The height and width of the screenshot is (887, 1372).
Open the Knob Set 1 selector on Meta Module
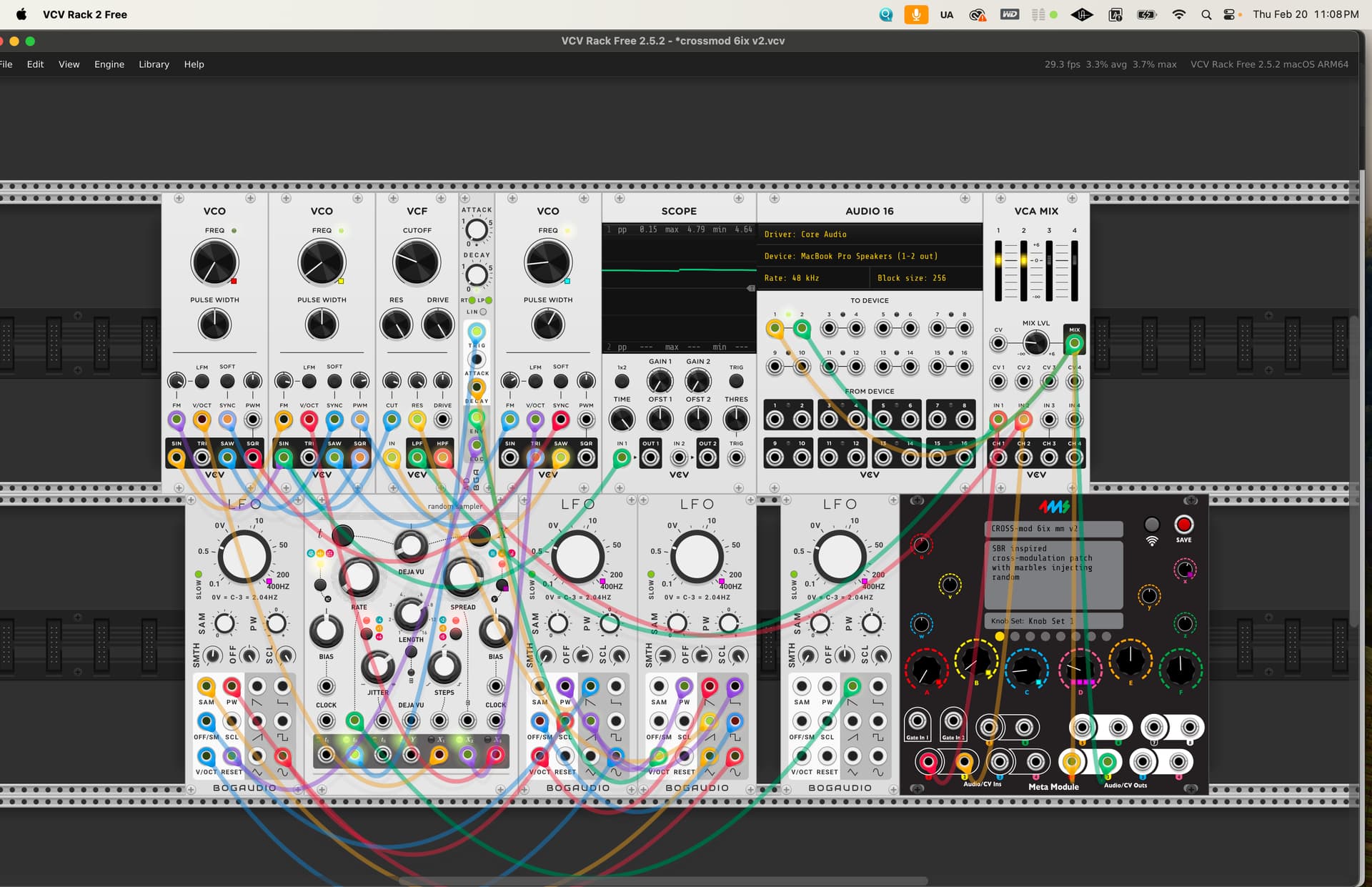tap(1053, 620)
